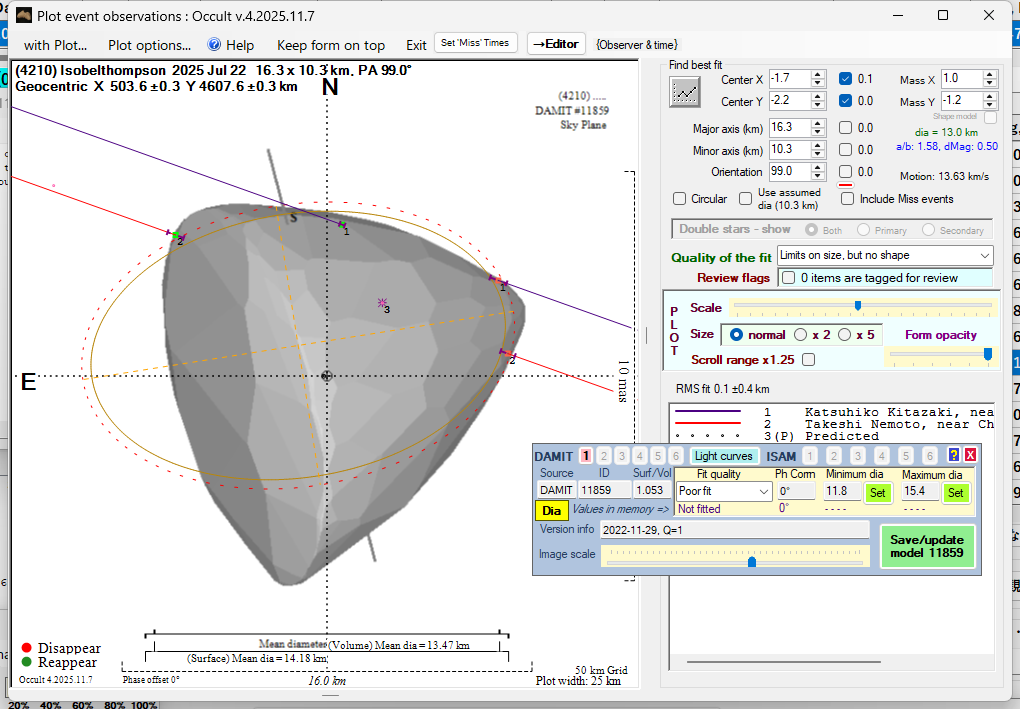Expand the Fit quality 'Poor fit' dropdown

click(x=724, y=491)
